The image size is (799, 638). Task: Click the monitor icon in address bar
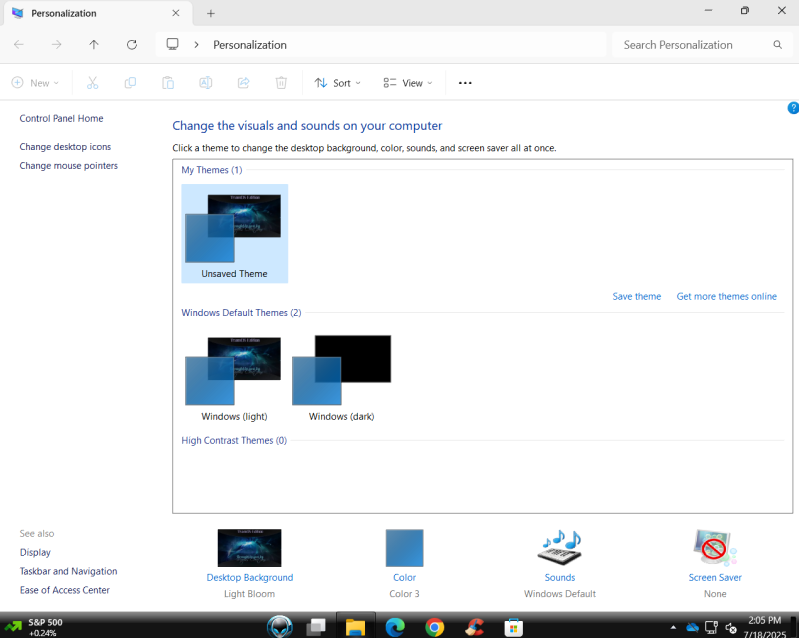(173, 44)
